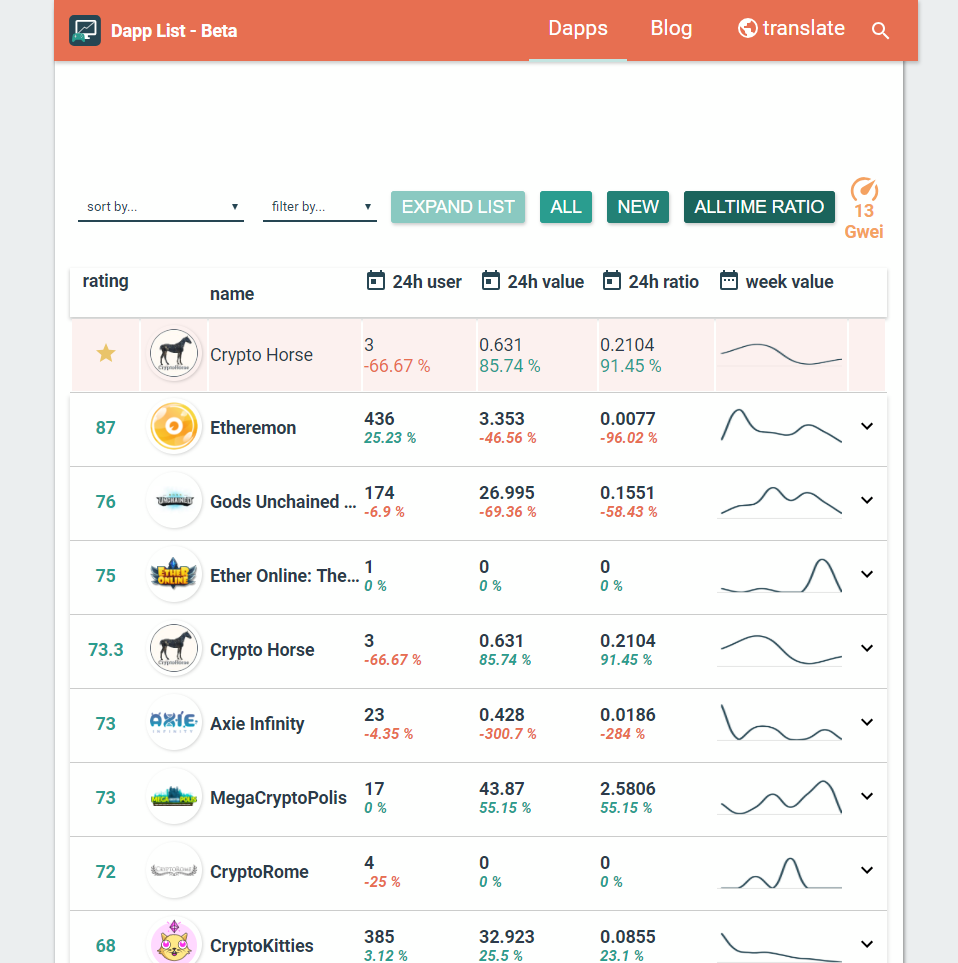The image size is (958, 963).
Task: Sort by the rating column header
Action: click(x=106, y=281)
